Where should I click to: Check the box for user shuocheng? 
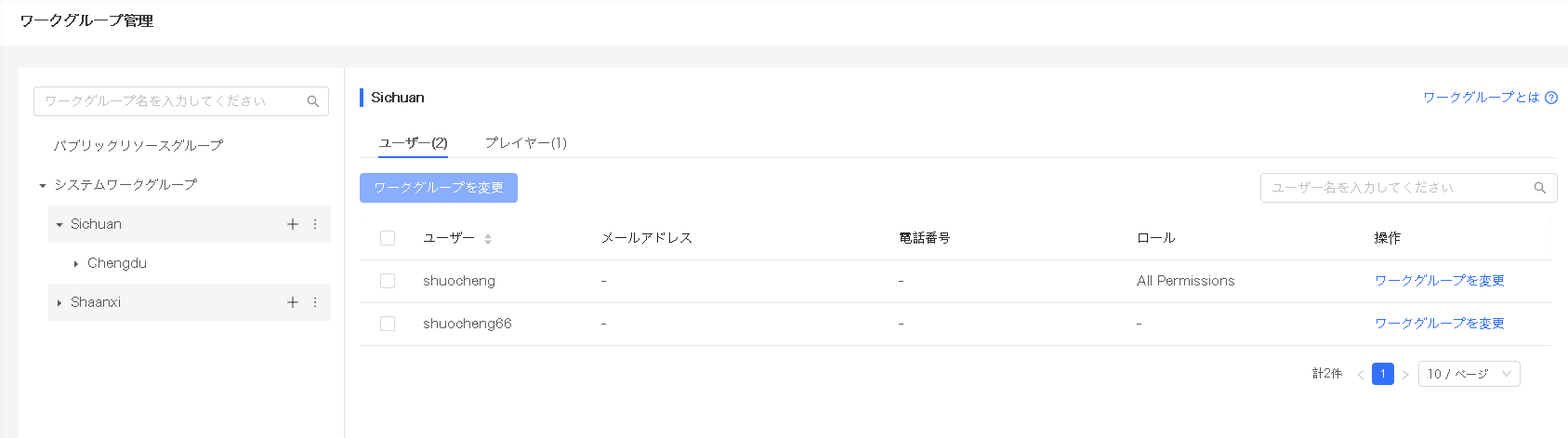388,281
